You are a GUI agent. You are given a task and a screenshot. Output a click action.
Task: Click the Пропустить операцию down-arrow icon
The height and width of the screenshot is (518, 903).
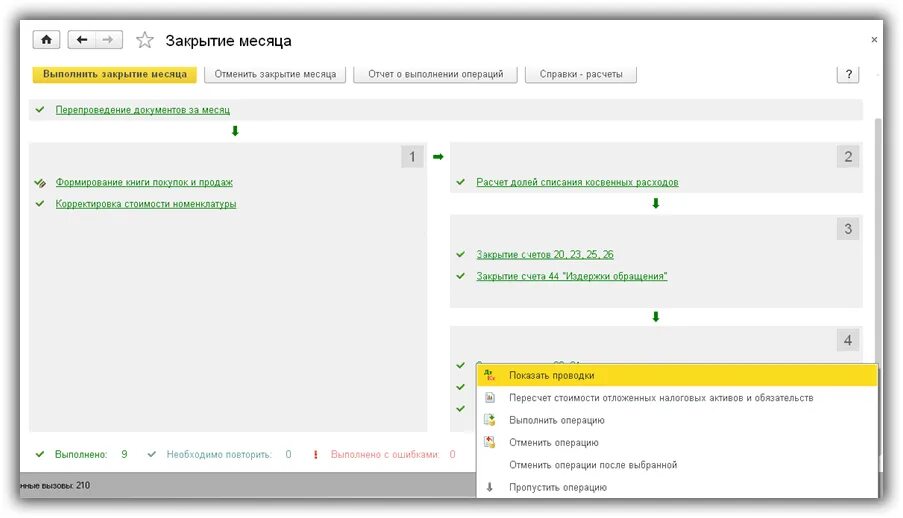pos(490,487)
